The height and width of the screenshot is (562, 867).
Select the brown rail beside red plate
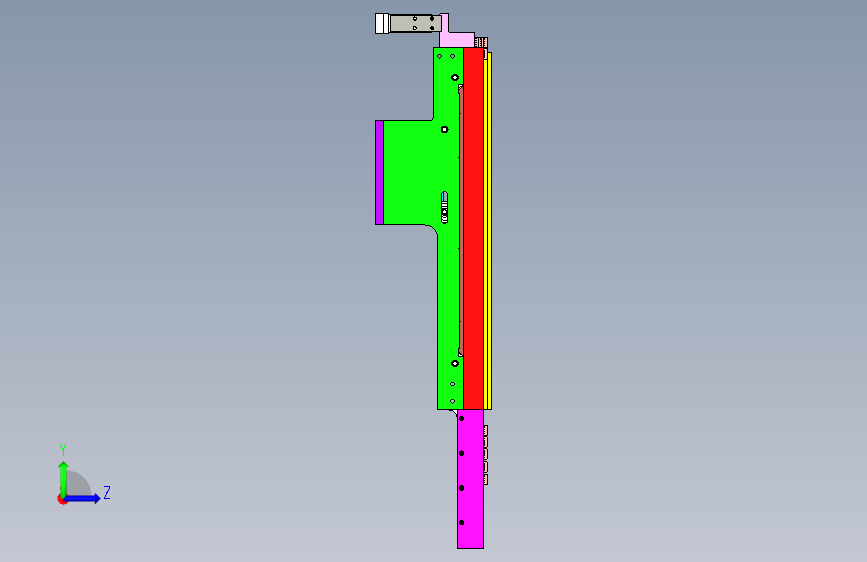coord(461,220)
